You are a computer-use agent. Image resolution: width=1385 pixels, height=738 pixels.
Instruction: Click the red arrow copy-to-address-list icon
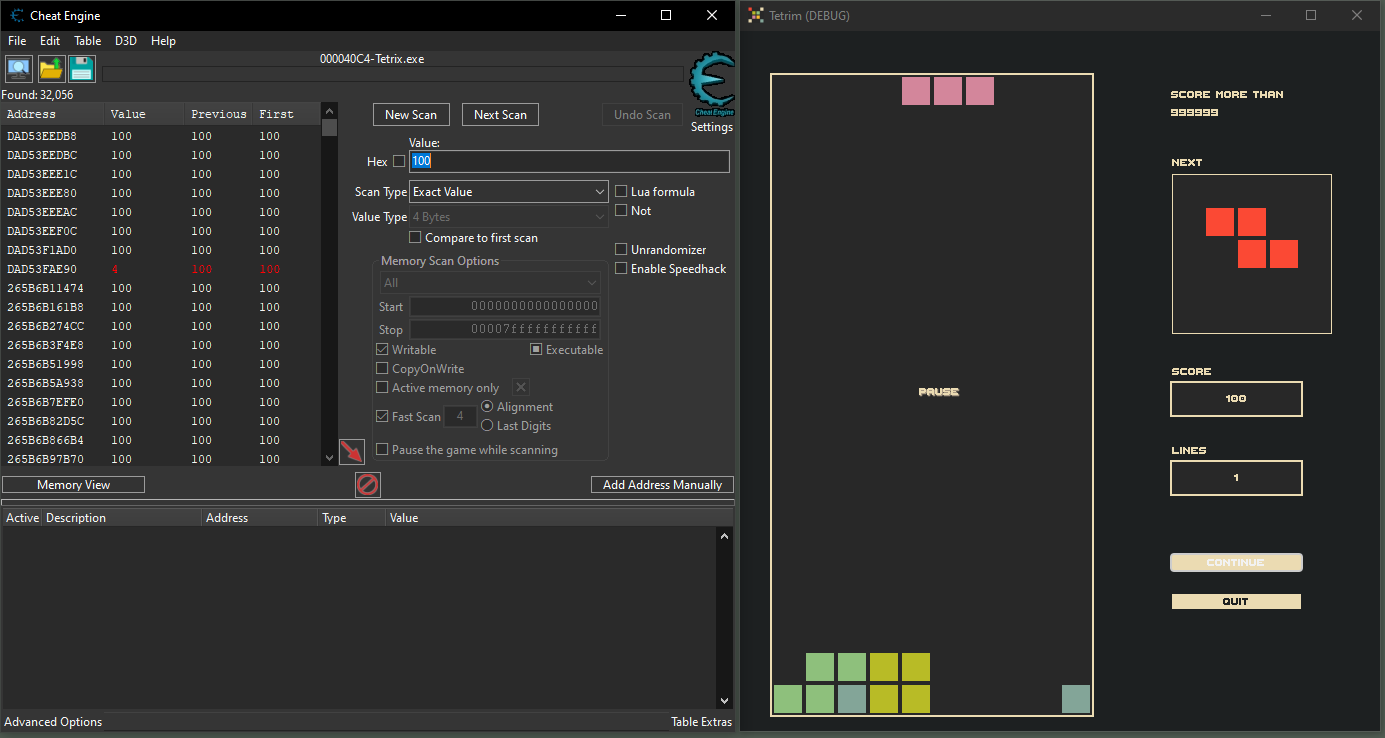(352, 452)
